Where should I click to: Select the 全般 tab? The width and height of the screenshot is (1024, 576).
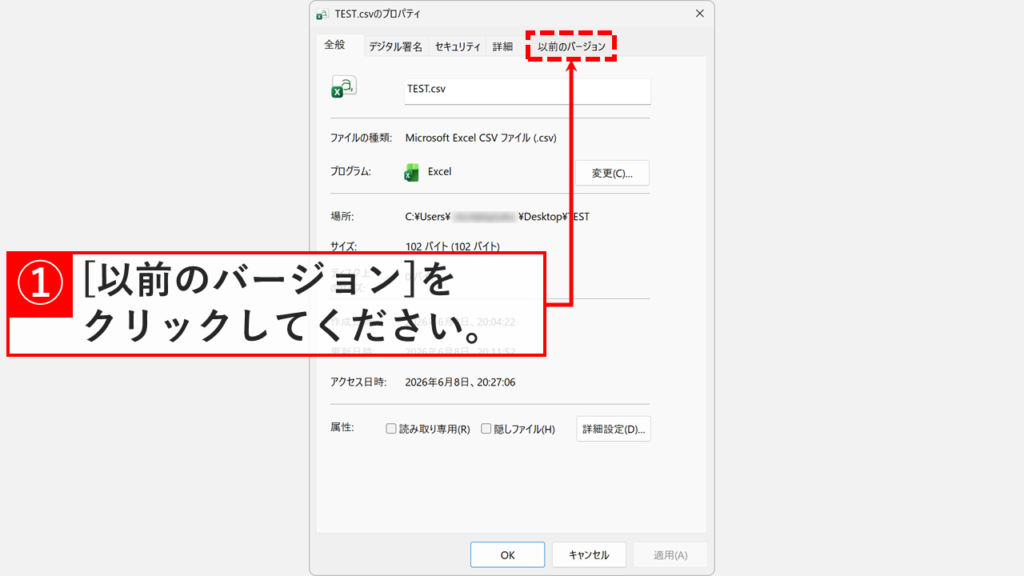334,45
